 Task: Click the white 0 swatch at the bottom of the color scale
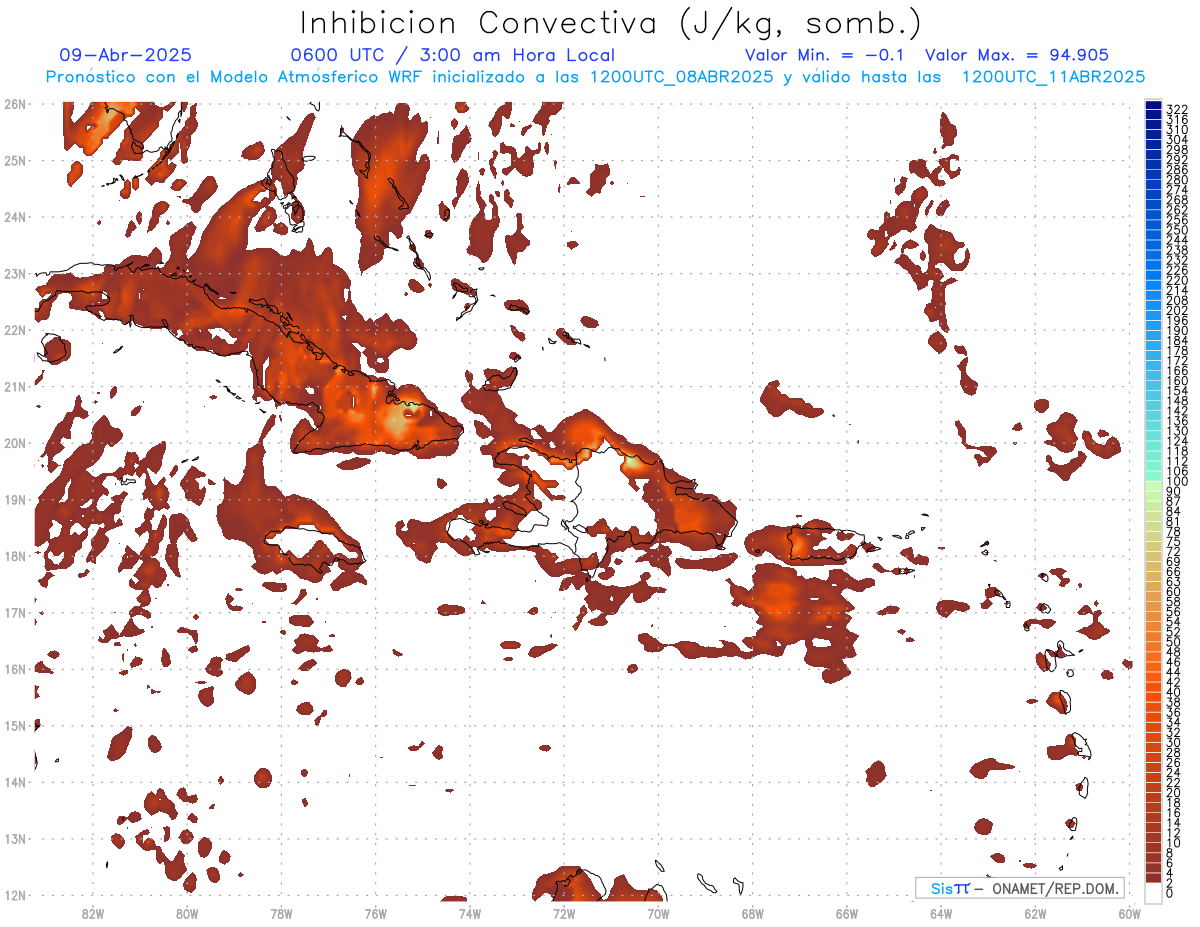click(x=1153, y=892)
